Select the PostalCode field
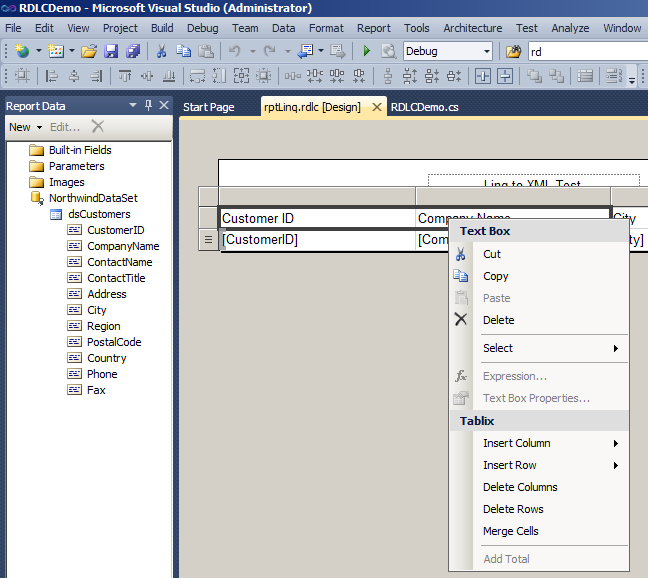The height and width of the screenshot is (578, 648). pyautogui.click(x=114, y=342)
